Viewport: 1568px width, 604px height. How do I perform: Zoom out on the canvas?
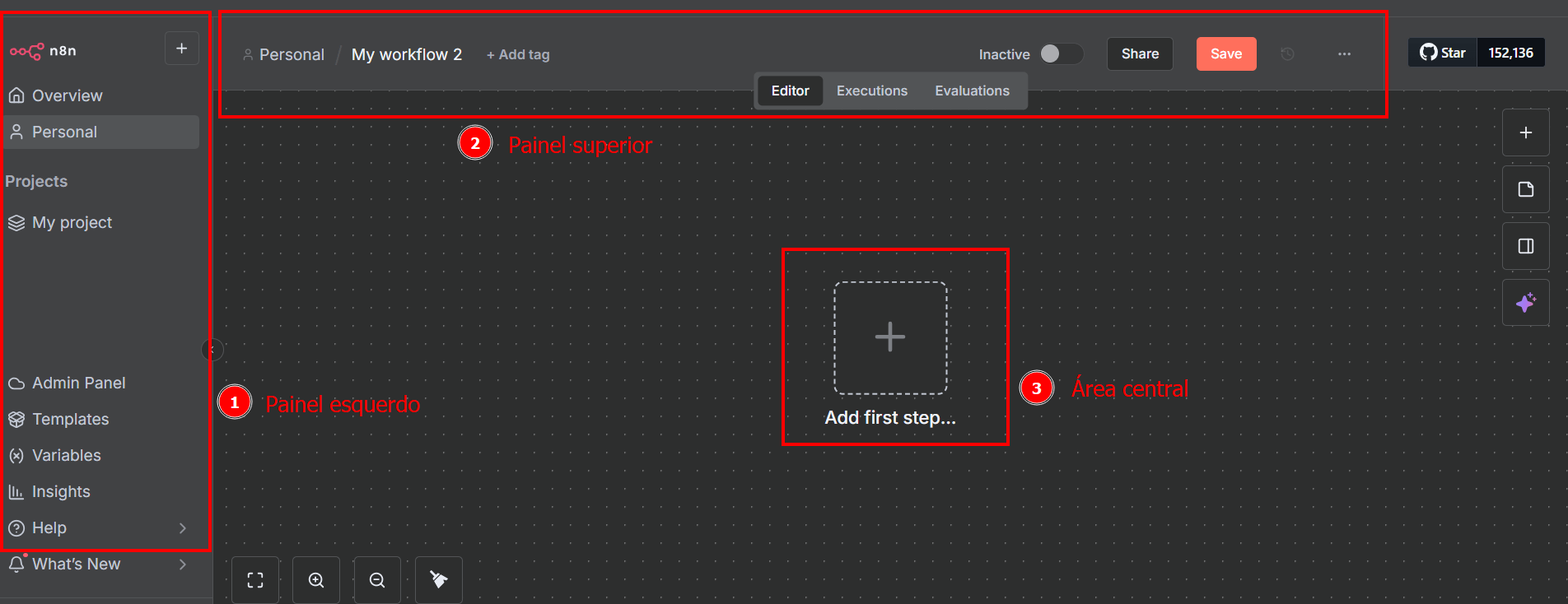tap(377, 580)
